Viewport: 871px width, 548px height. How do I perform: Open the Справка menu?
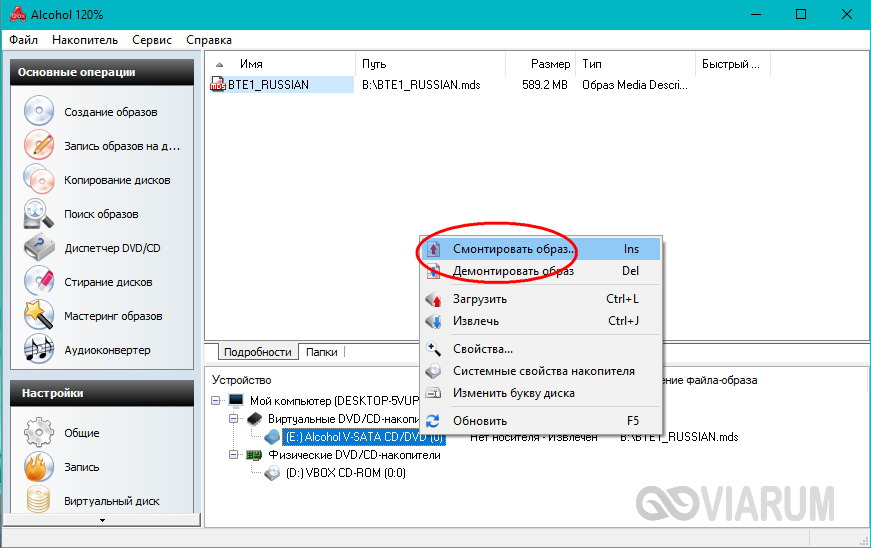(x=209, y=40)
